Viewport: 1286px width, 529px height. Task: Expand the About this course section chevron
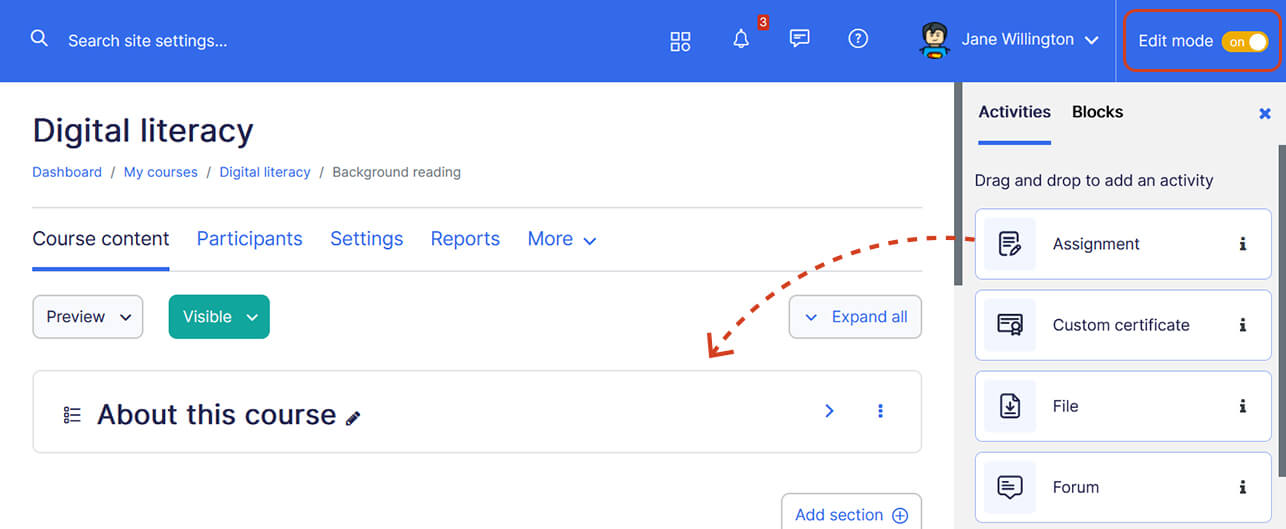coord(829,411)
